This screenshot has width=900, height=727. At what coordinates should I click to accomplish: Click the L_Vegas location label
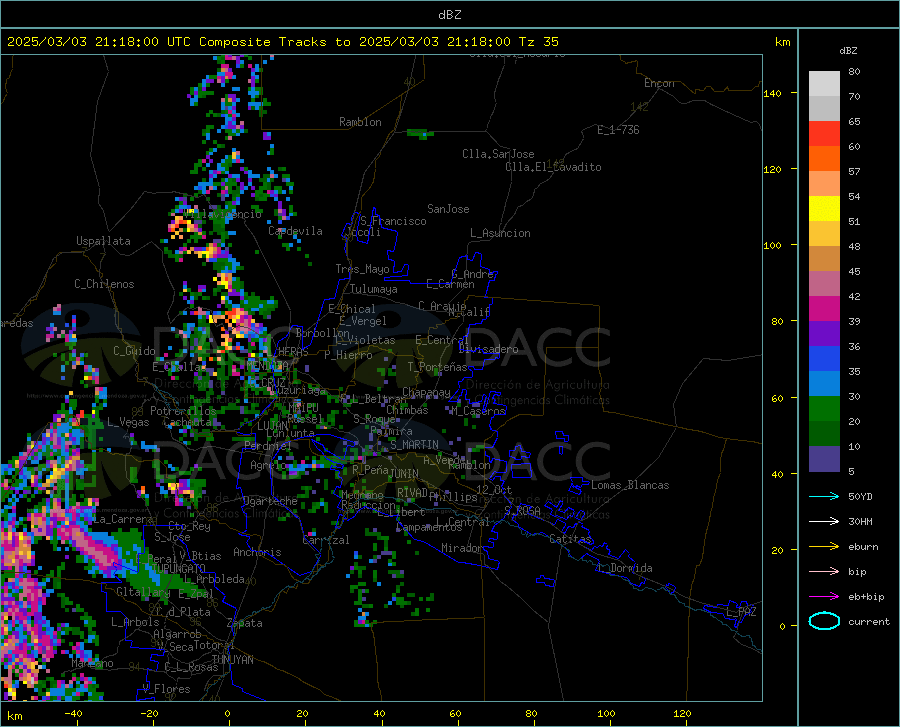coord(128,422)
